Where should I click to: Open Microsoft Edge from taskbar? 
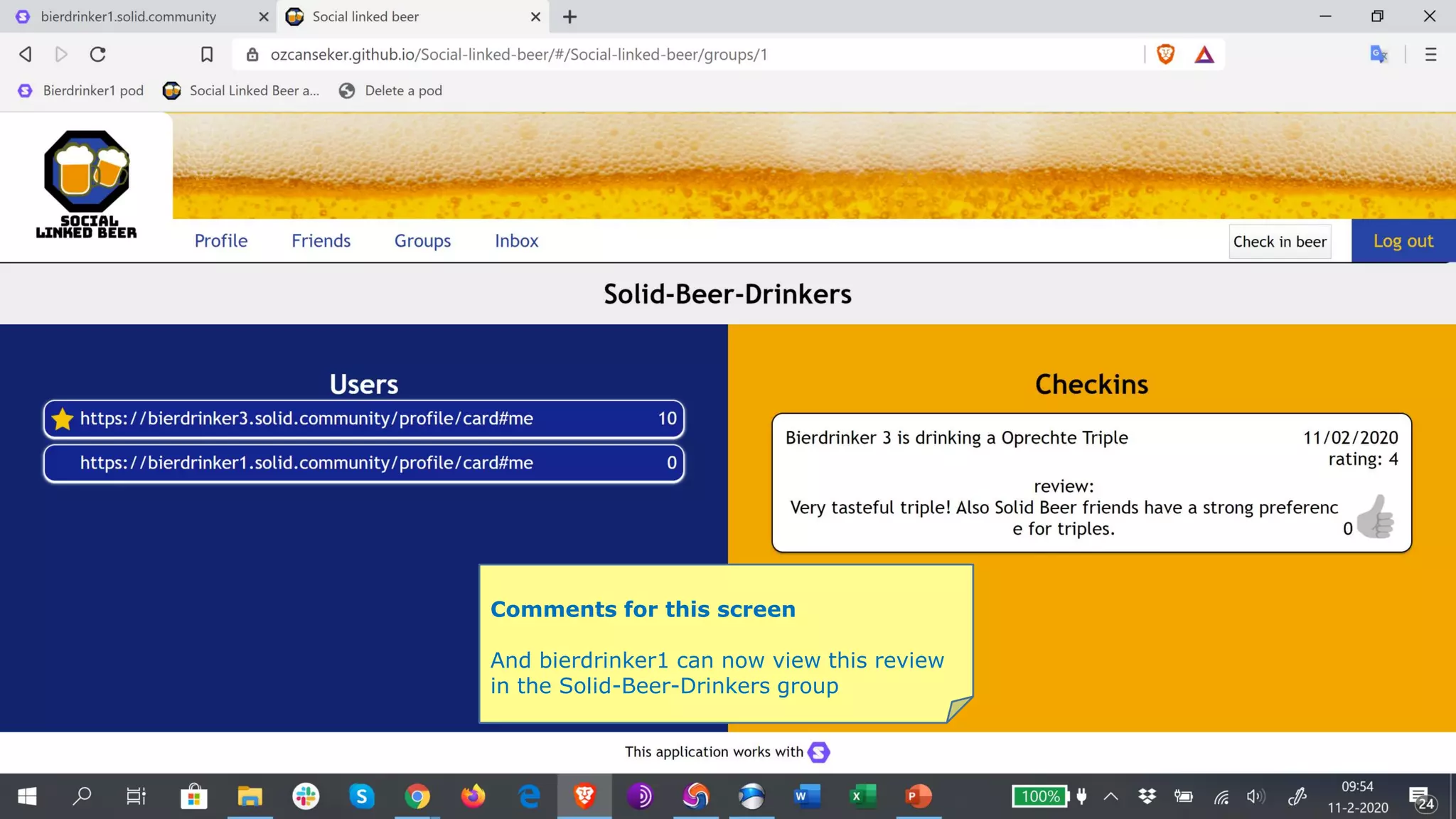click(528, 796)
